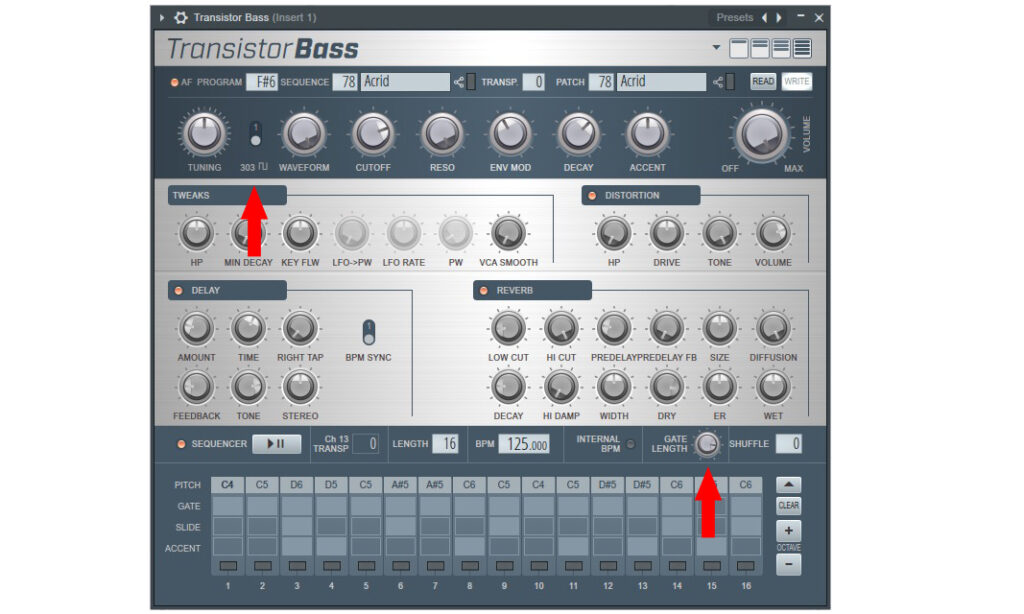This screenshot has height=614, width=1024.
Task: Click the WRITE button
Action: pyautogui.click(x=796, y=82)
